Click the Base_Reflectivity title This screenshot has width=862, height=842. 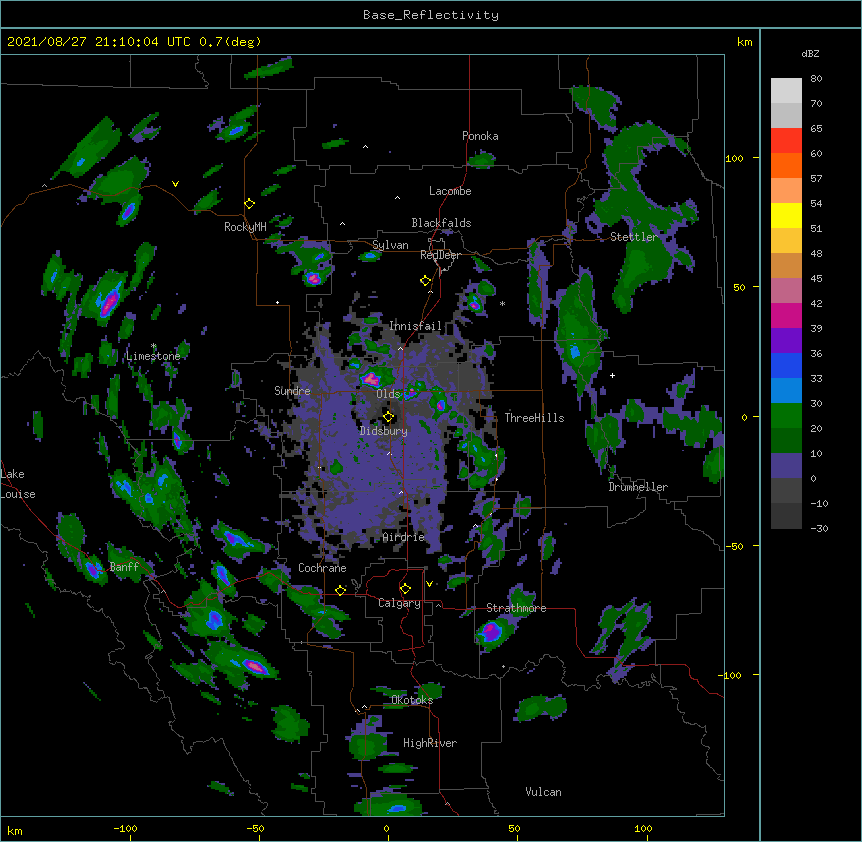(430, 15)
